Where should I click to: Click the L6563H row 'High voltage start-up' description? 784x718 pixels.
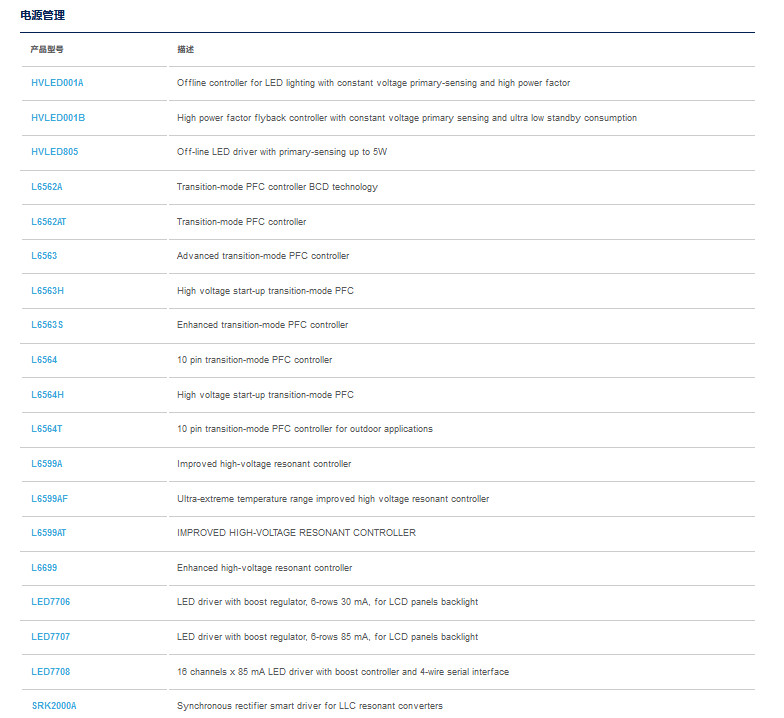(266, 291)
